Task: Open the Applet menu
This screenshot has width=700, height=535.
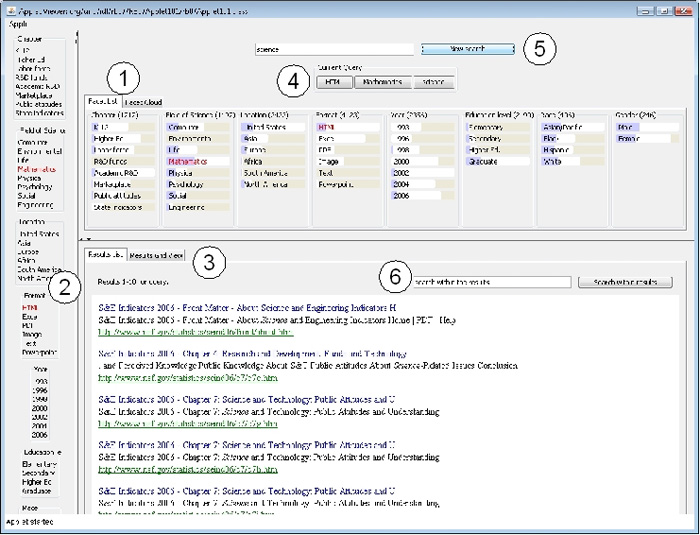Action: (19, 23)
